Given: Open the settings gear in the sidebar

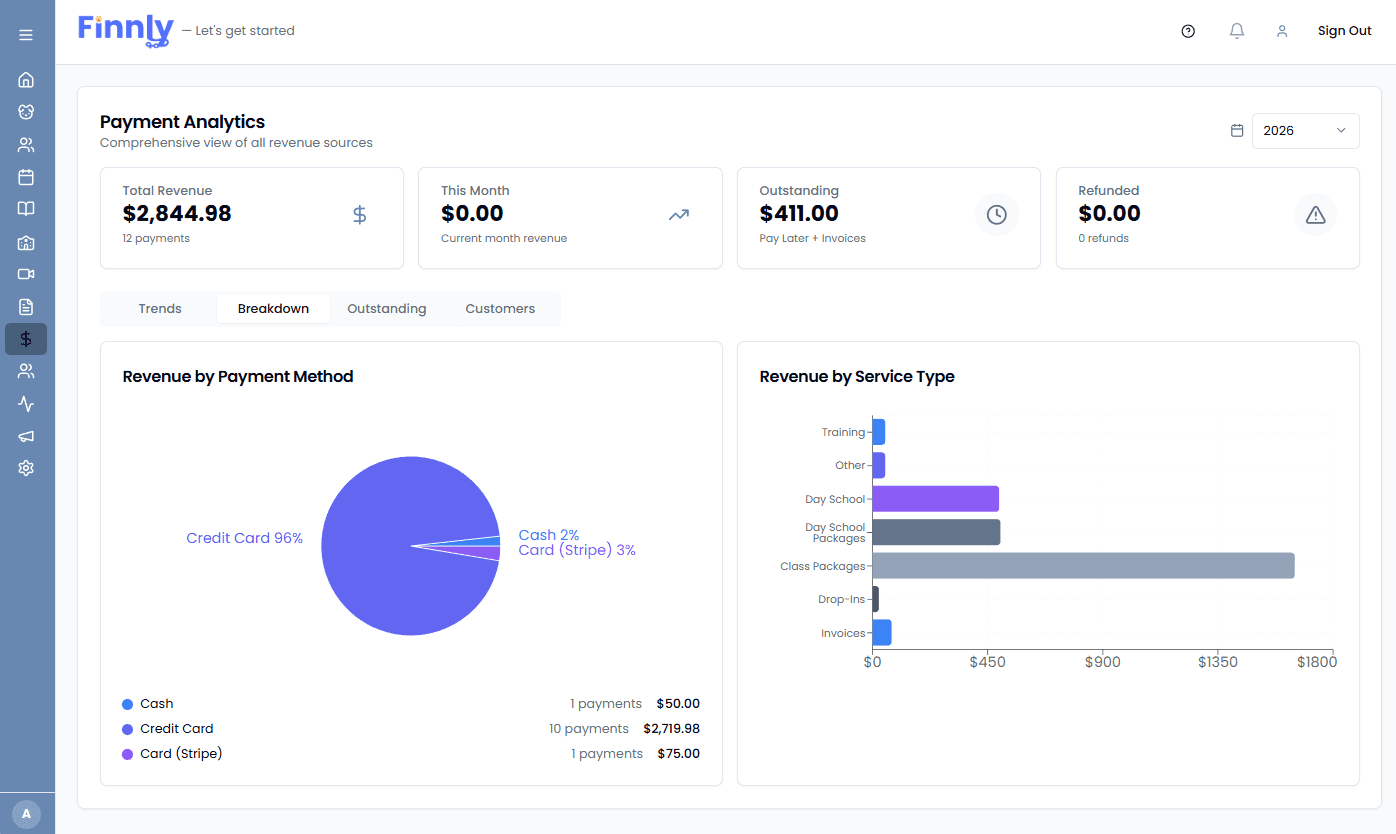Looking at the screenshot, I should (x=26, y=467).
